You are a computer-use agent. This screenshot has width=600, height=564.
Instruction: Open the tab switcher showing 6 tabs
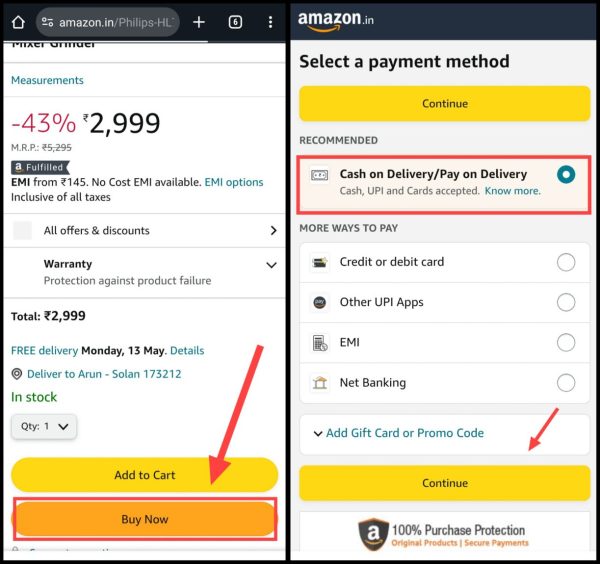(235, 22)
